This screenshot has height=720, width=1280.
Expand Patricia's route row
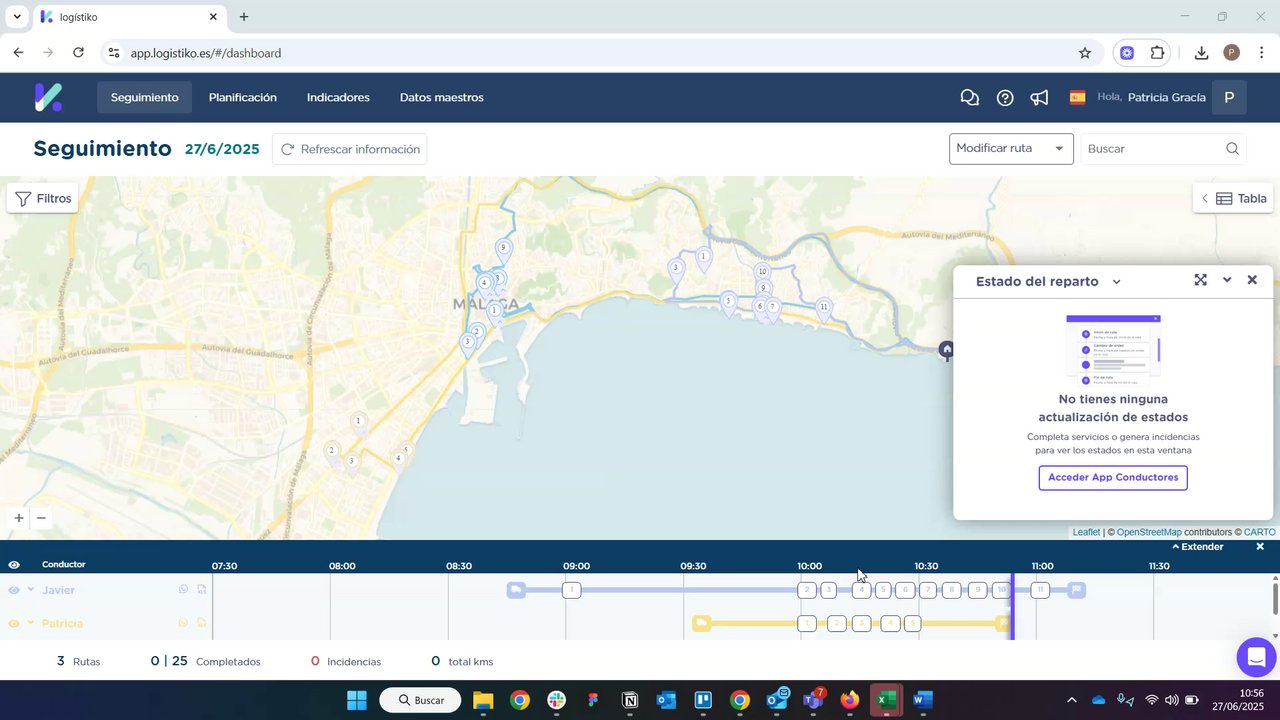(x=31, y=623)
